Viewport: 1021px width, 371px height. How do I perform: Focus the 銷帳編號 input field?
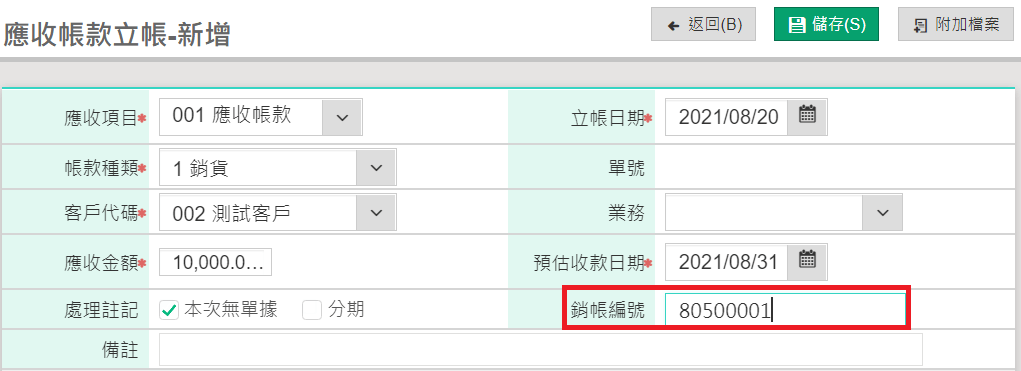click(x=785, y=311)
